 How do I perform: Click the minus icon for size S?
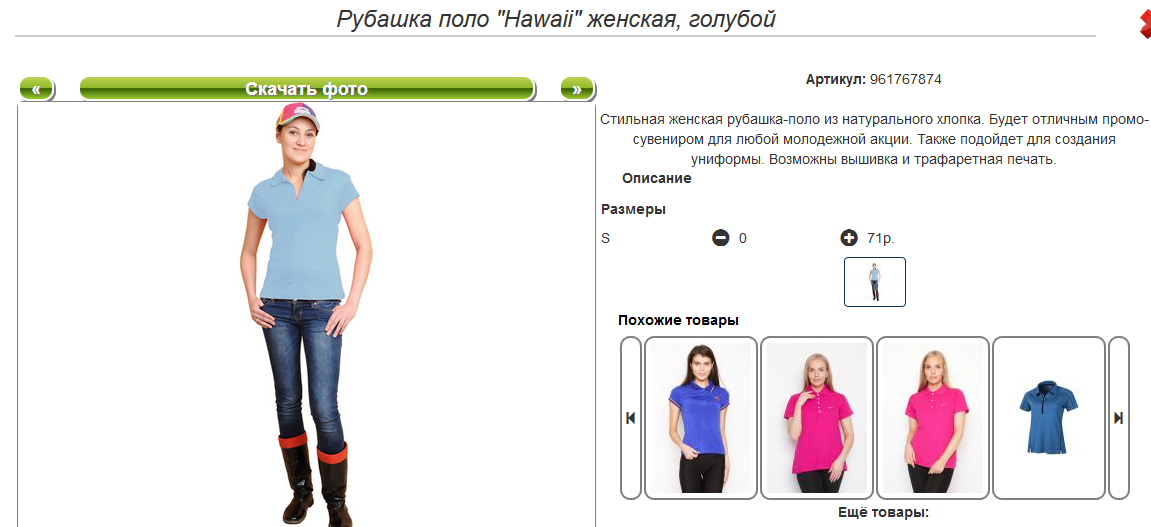(x=720, y=238)
